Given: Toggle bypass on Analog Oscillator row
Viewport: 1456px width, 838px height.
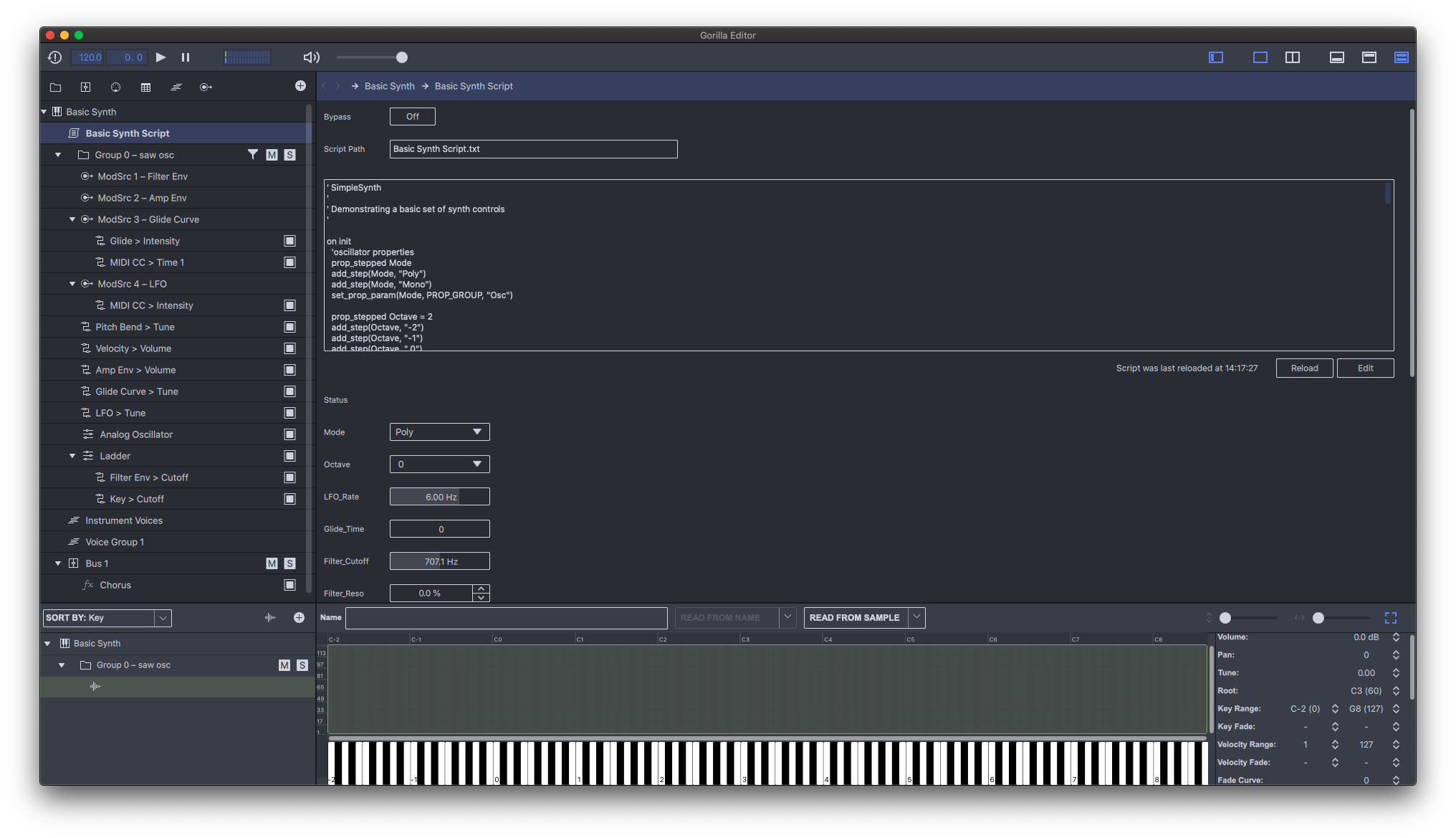Looking at the screenshot, I should (289, 434).
